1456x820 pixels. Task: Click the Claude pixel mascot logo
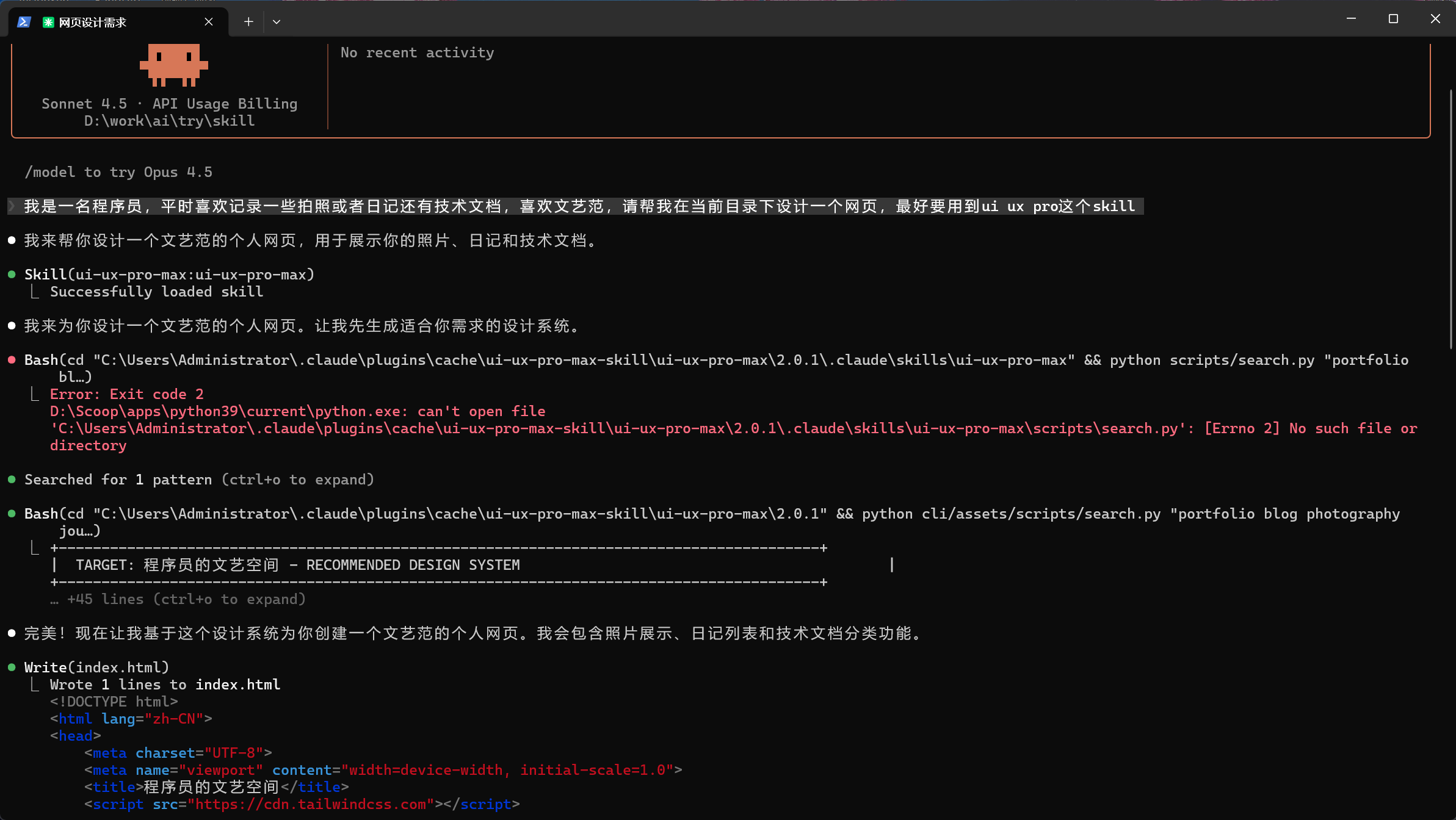[174, 64]
